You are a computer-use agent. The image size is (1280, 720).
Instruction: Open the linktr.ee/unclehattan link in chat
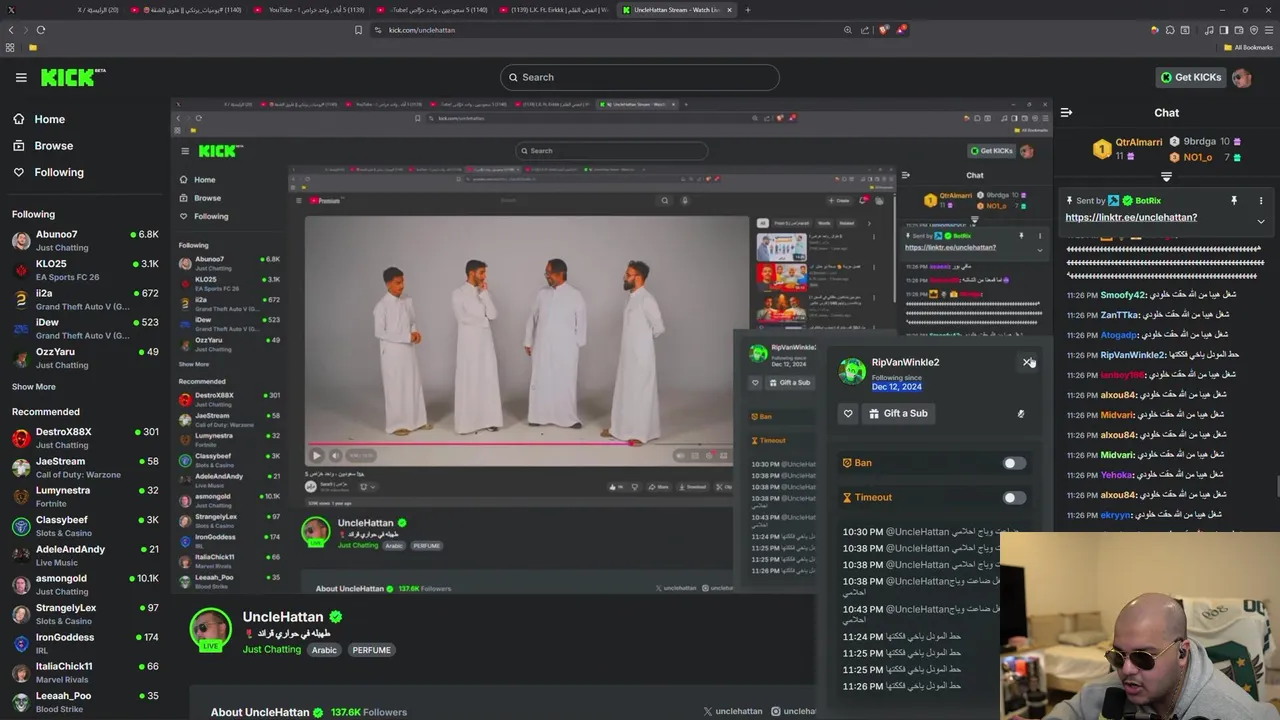point(1131,217)
